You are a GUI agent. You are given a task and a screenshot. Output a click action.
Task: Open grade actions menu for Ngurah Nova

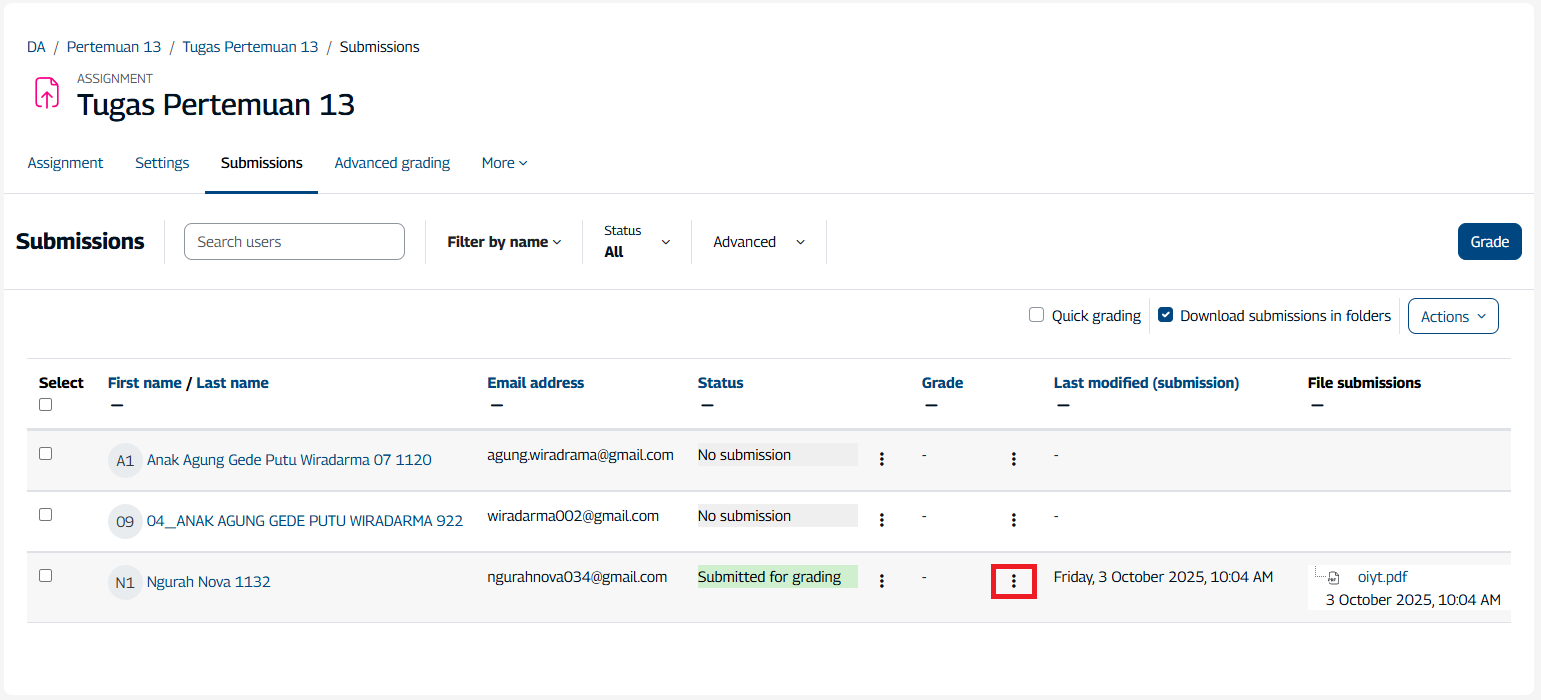click(1013, 581)
